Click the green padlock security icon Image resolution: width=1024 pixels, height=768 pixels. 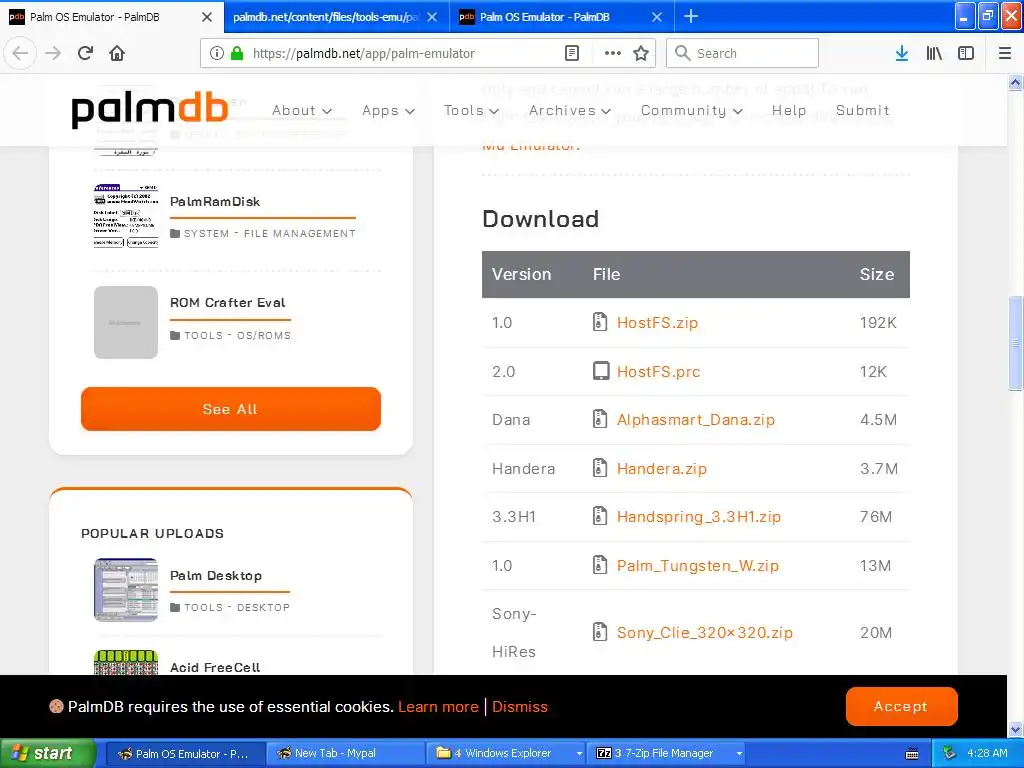tap(236, 54)
